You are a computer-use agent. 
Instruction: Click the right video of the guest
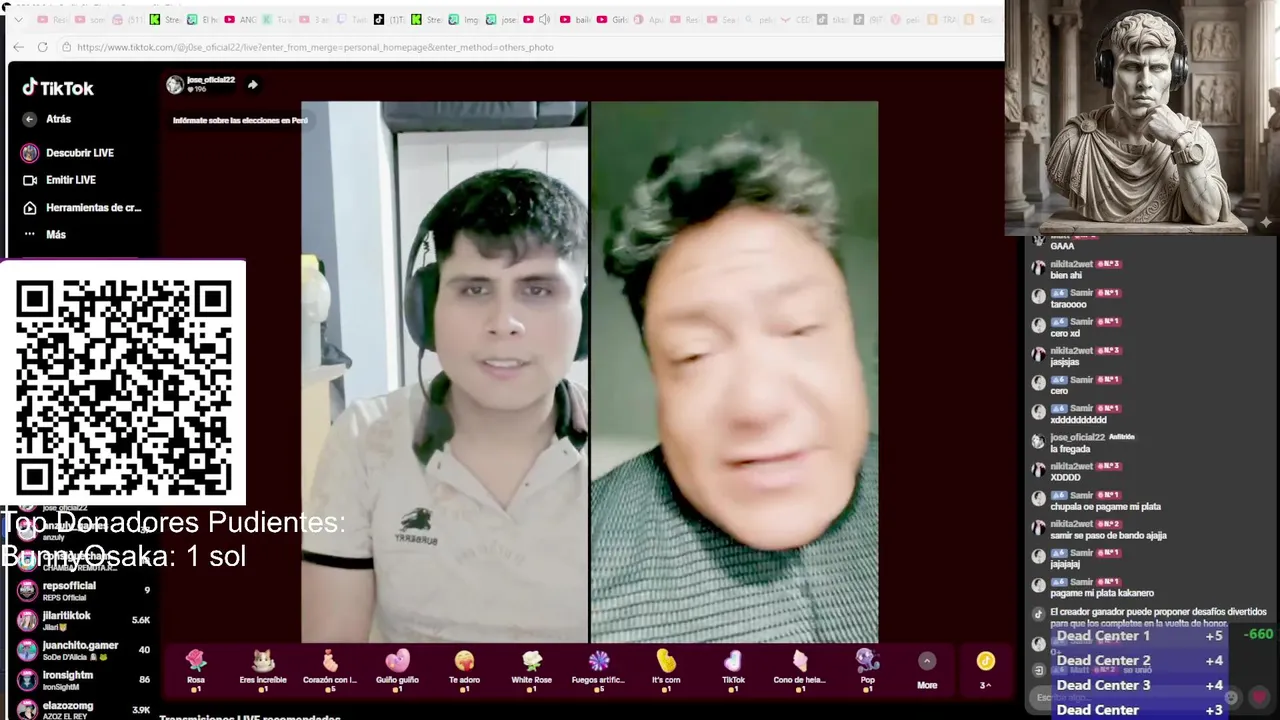[x=735, y=372]
